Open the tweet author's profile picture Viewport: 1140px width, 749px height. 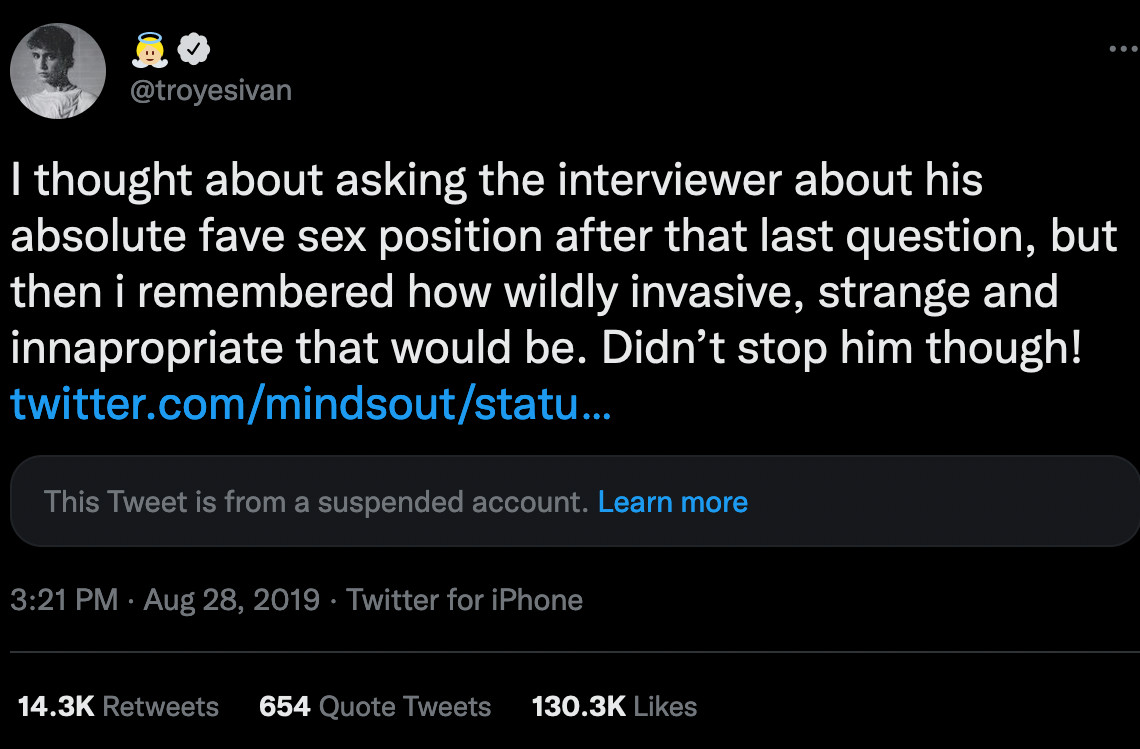coord(57,71)
